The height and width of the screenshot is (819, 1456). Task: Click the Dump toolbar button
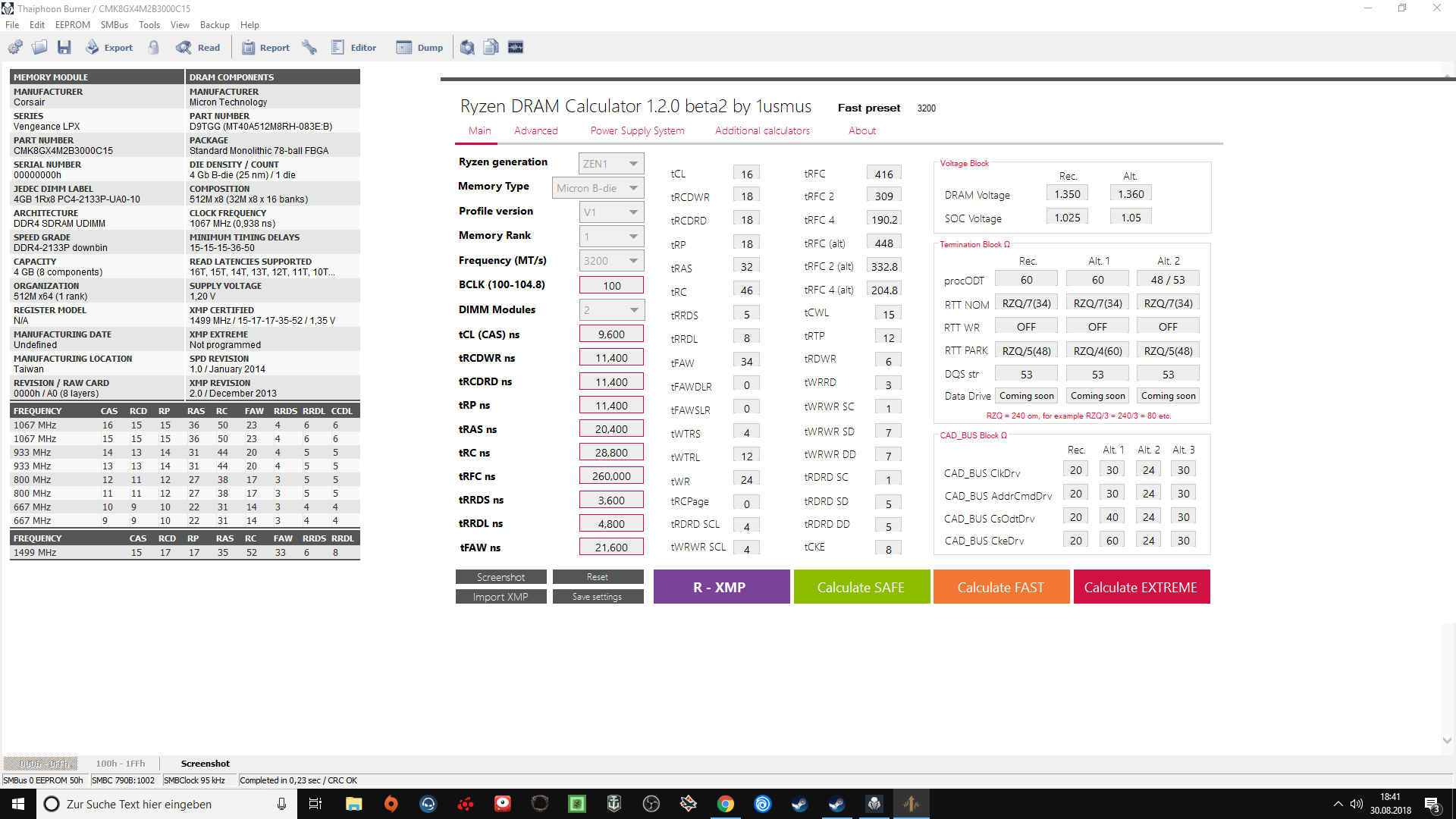(420, 47)
